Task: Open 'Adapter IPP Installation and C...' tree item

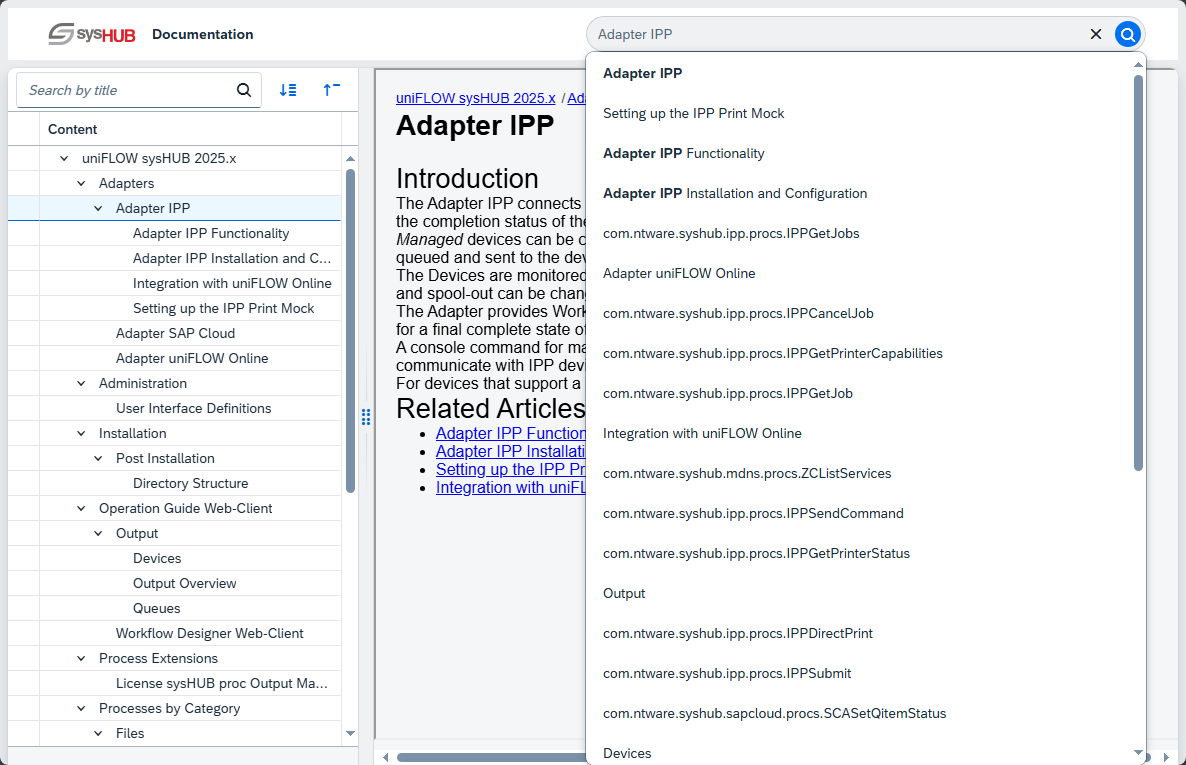Action: 231,258
